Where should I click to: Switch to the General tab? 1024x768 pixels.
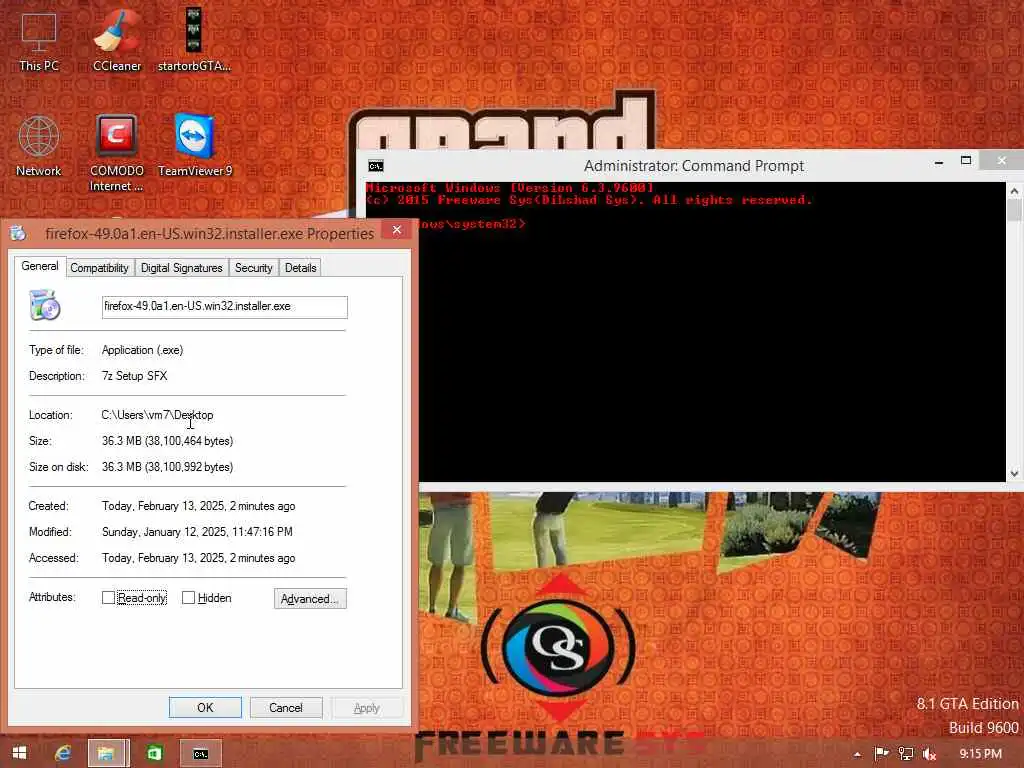tap(40, 266)
